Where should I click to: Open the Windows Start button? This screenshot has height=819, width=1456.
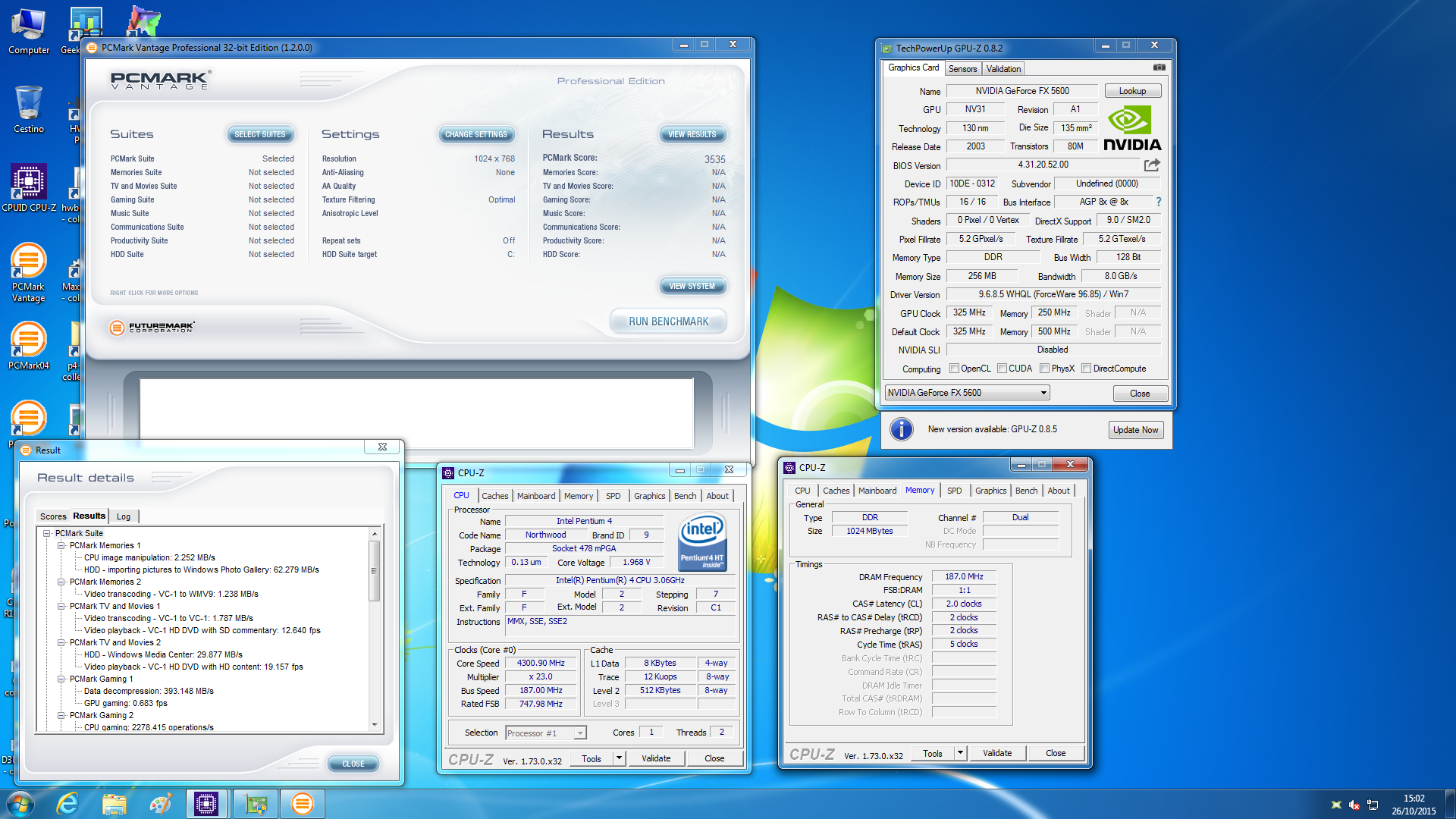click(20, 804)
